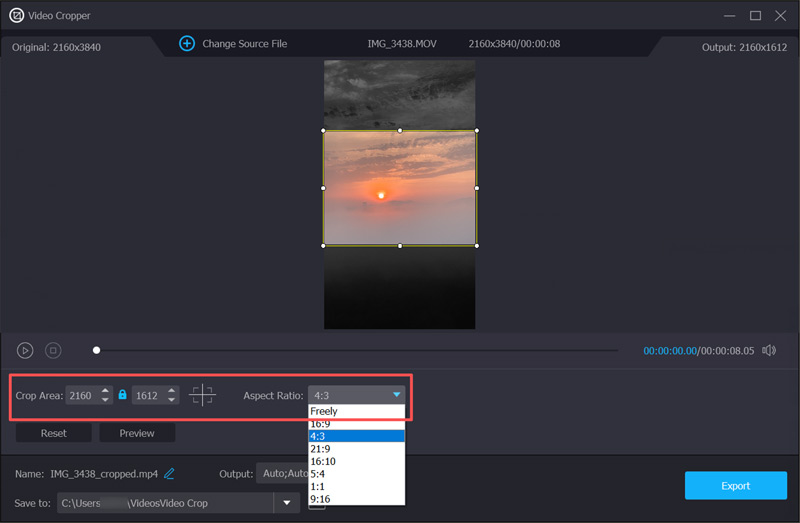Click the Original: 2160x3840 label

56,47
